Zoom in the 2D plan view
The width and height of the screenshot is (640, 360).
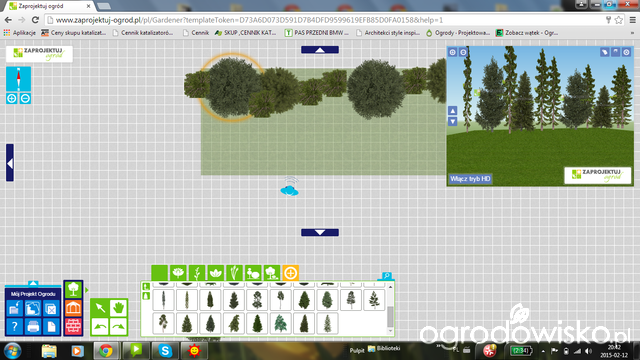[x=12, y=98]
